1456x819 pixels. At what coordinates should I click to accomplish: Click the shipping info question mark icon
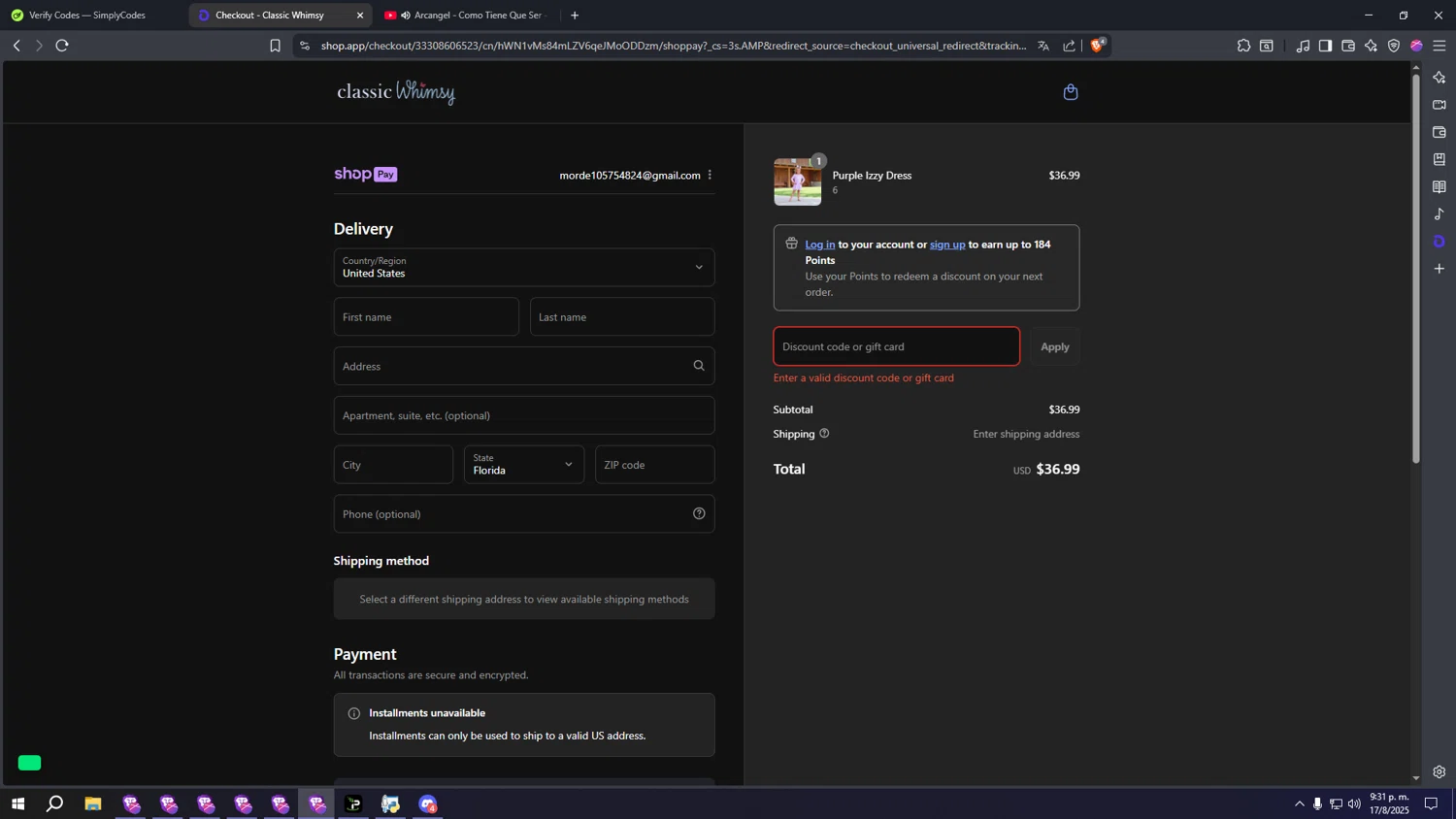(824, 434)
